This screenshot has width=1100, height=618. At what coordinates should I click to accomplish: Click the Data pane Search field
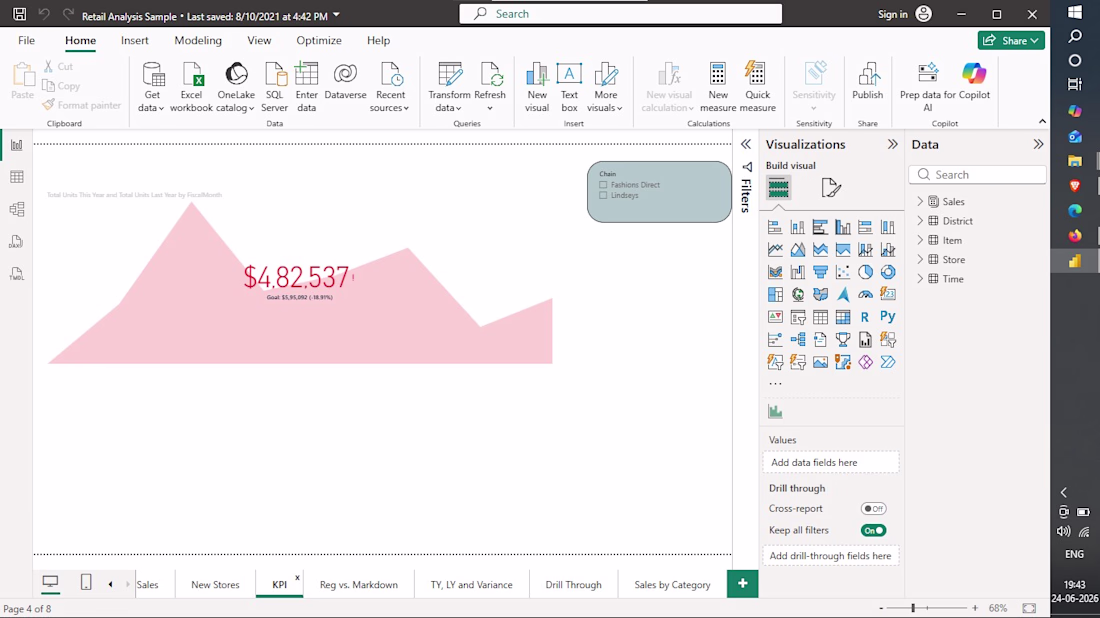[x=977, y=175]
